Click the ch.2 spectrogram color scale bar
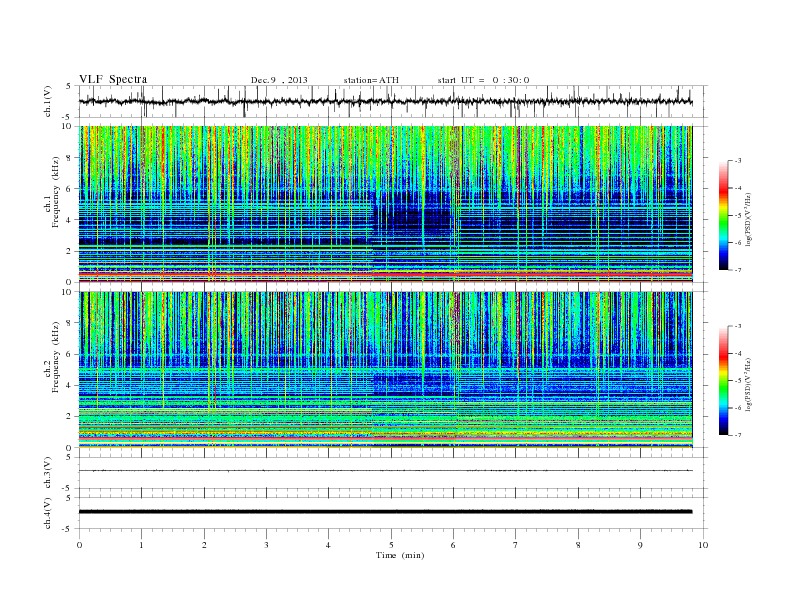The width and height of the screenshot is (792, 612). click(723, 381)
